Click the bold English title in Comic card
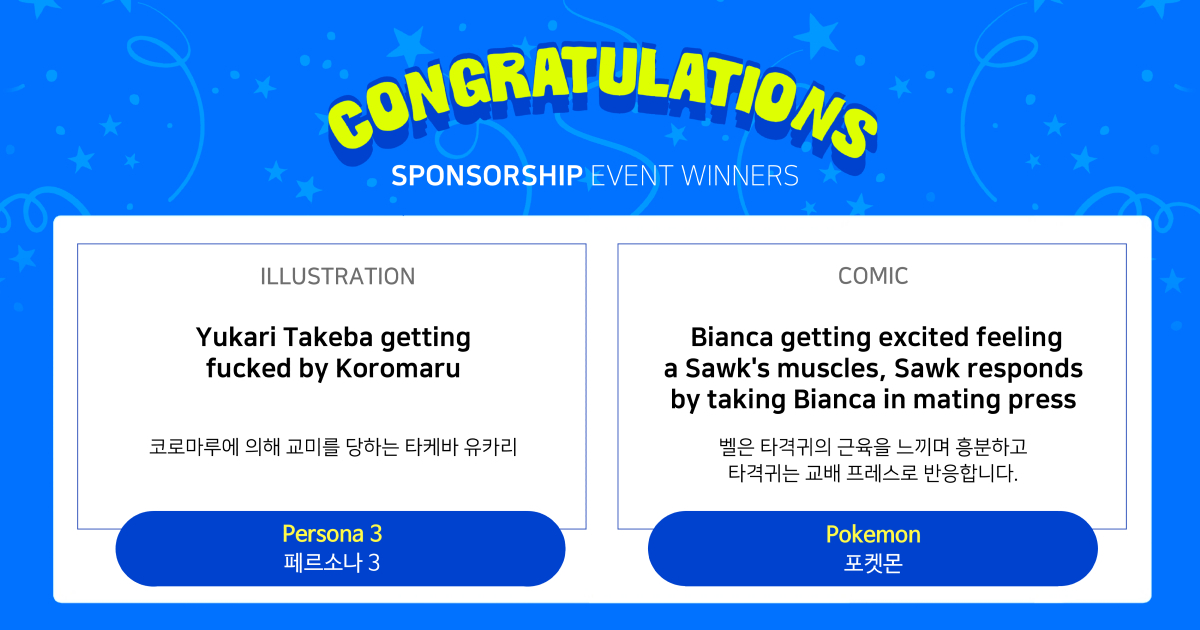The height and width of the screenshot is (630, 1200). click(873, 368)
